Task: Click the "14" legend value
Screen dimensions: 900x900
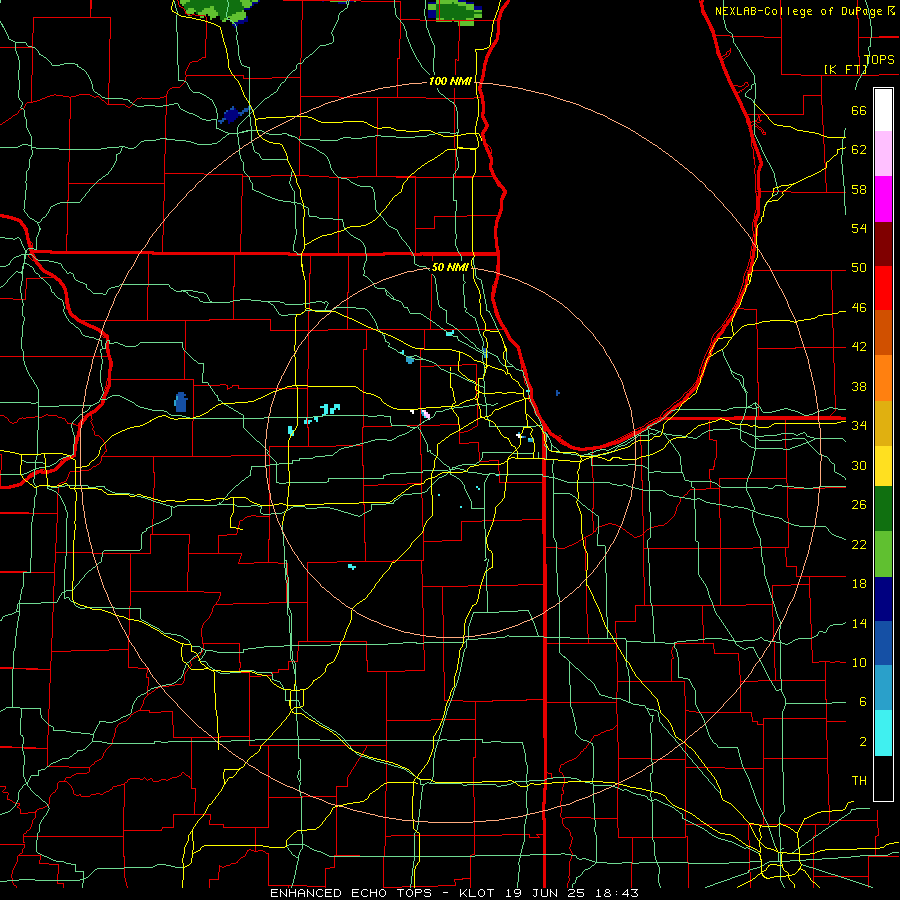Action: [859, 623]
